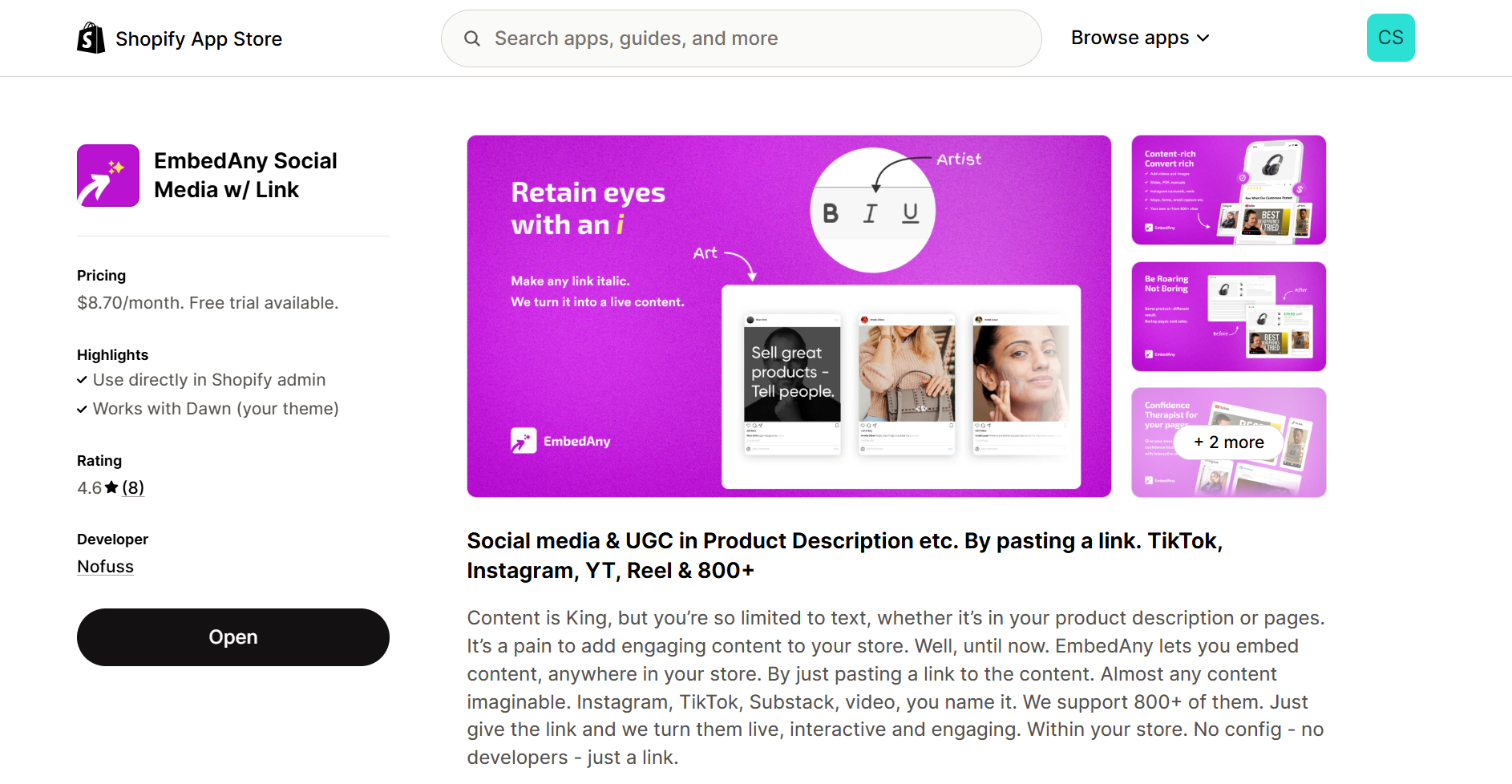This screenshot has width=1512, height=784.
Task: Click the search magnifier icon
Action: (472, 38)
